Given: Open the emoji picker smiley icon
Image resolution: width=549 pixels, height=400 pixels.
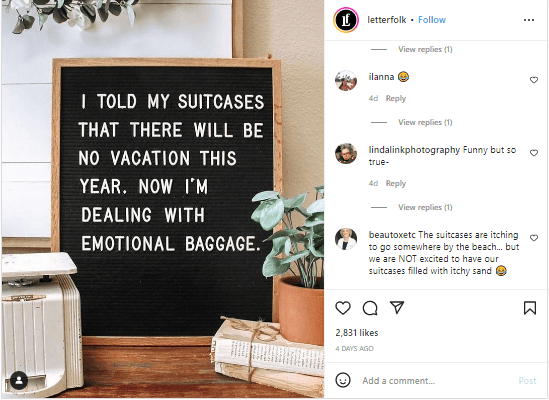Looking at the screenshot, I should [343, 380].
